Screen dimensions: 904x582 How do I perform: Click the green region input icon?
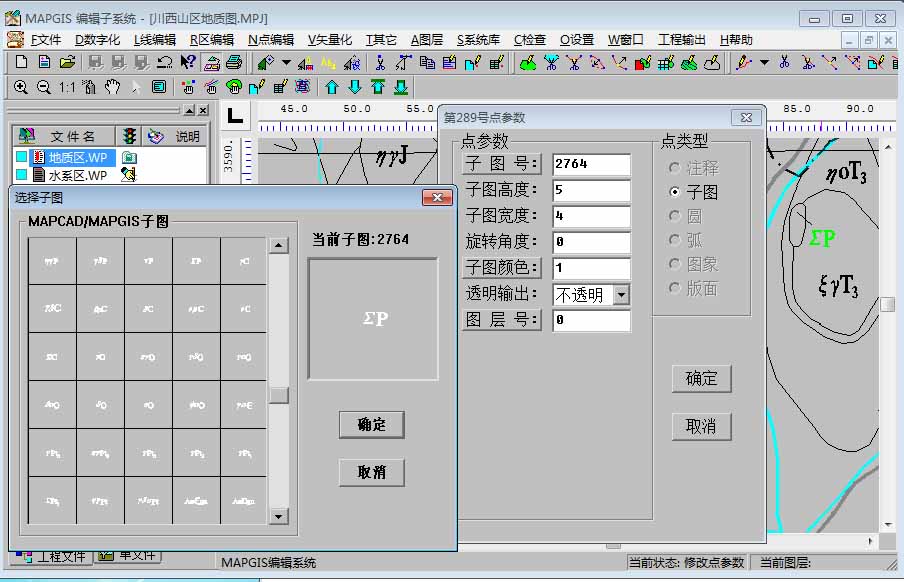click(528, 62)
